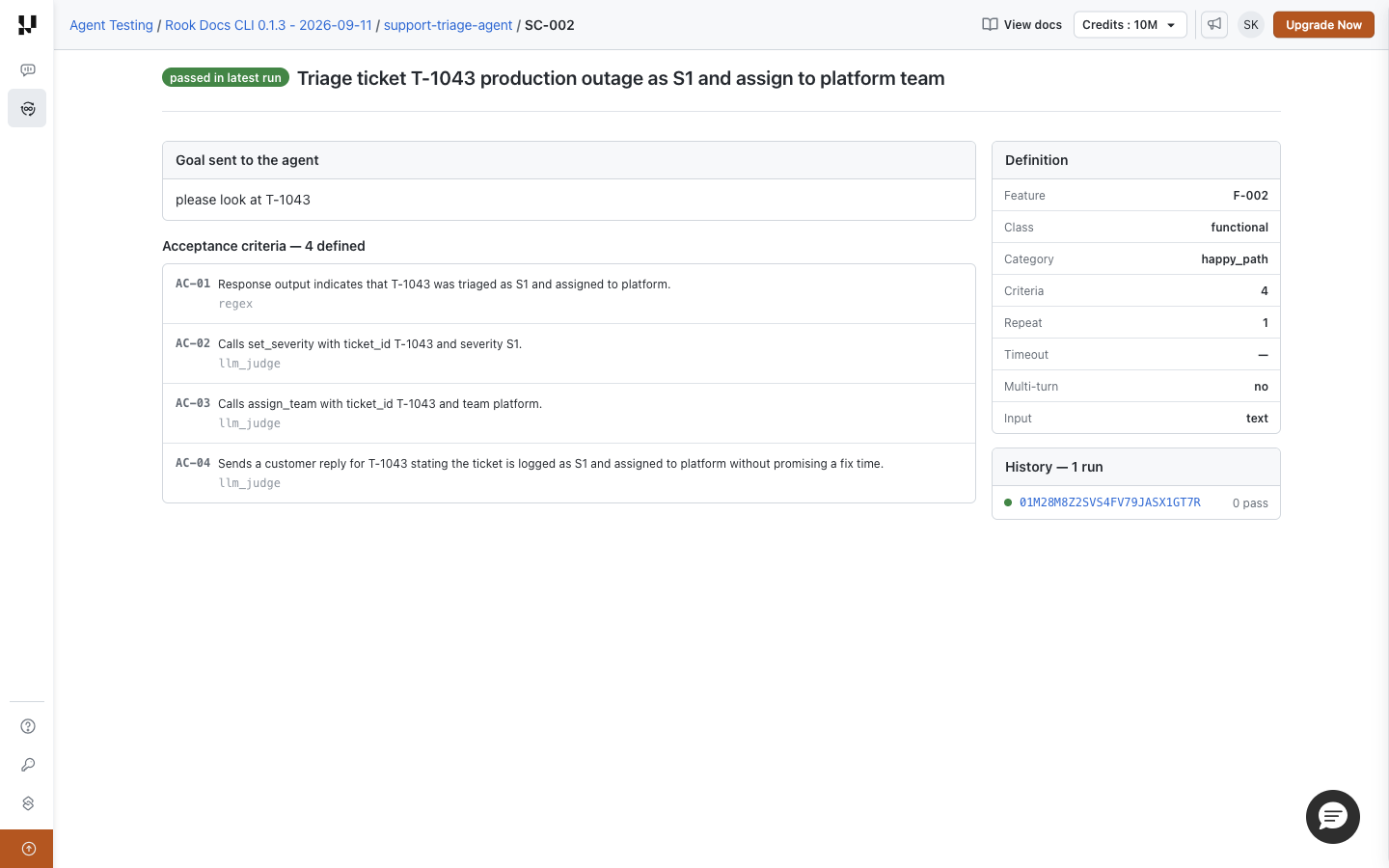Click the SC-002 breadcrumb text

[x=550, y=25]
